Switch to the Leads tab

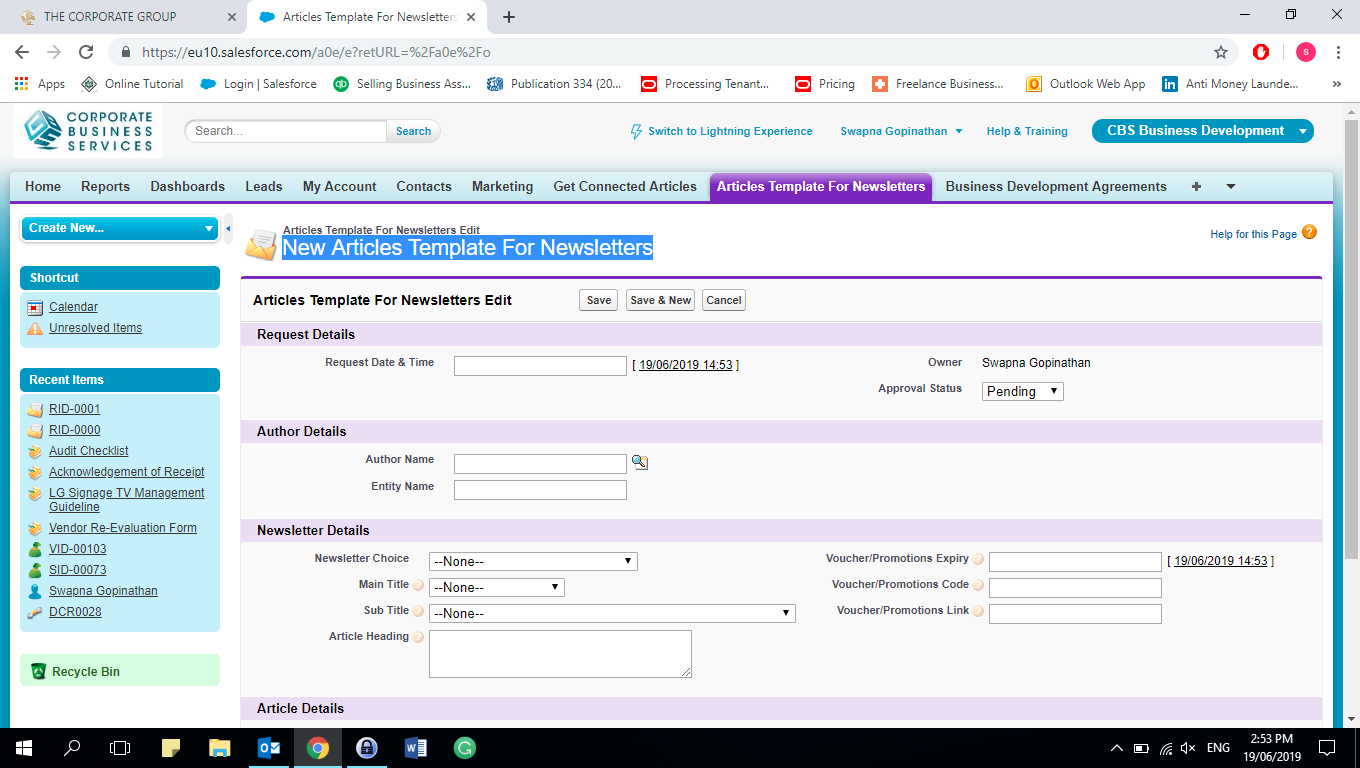coord(263,186)
